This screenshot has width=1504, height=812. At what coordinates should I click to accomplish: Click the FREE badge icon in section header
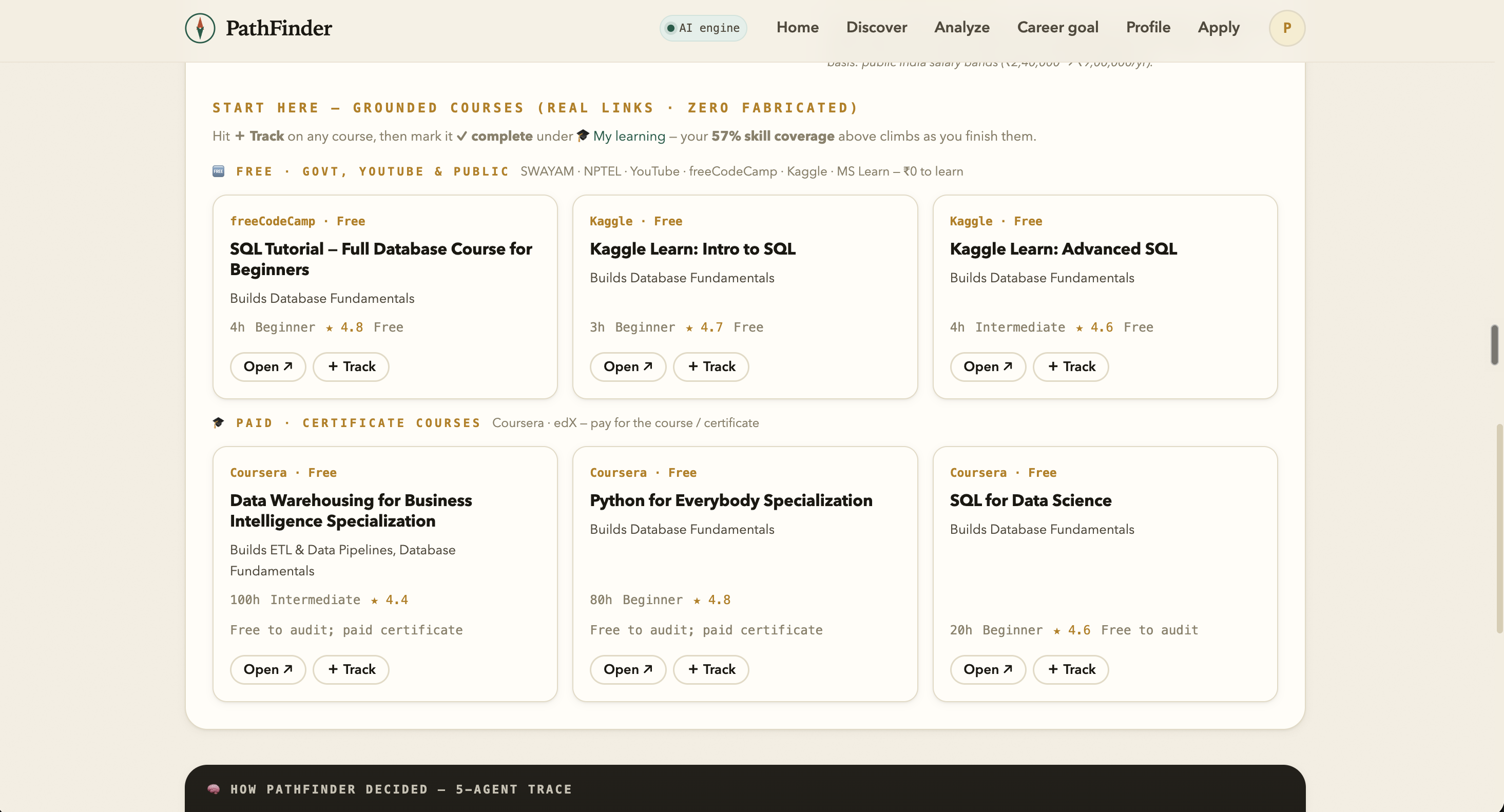[x=218, y=171]
